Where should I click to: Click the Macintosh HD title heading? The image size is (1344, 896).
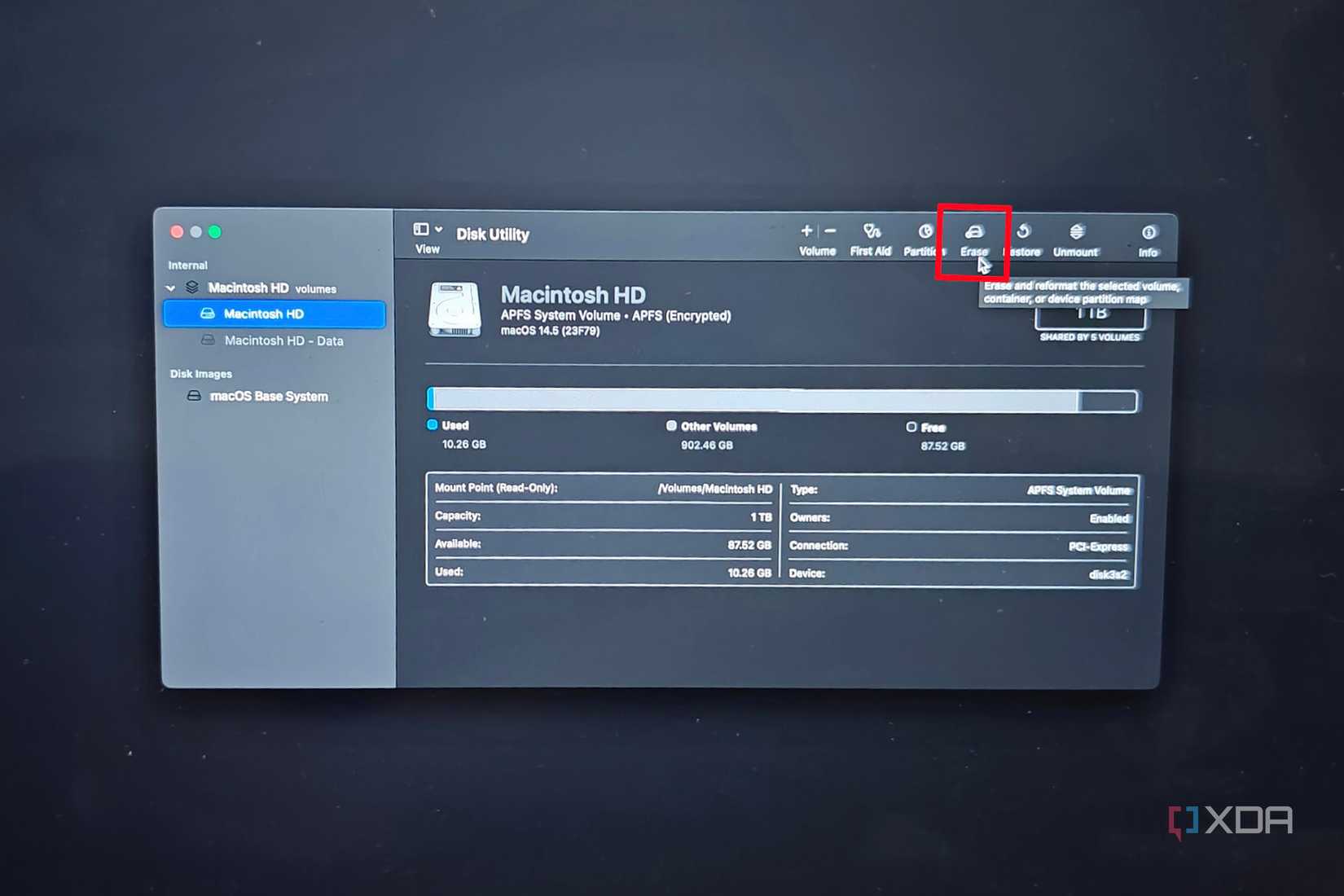573,295
